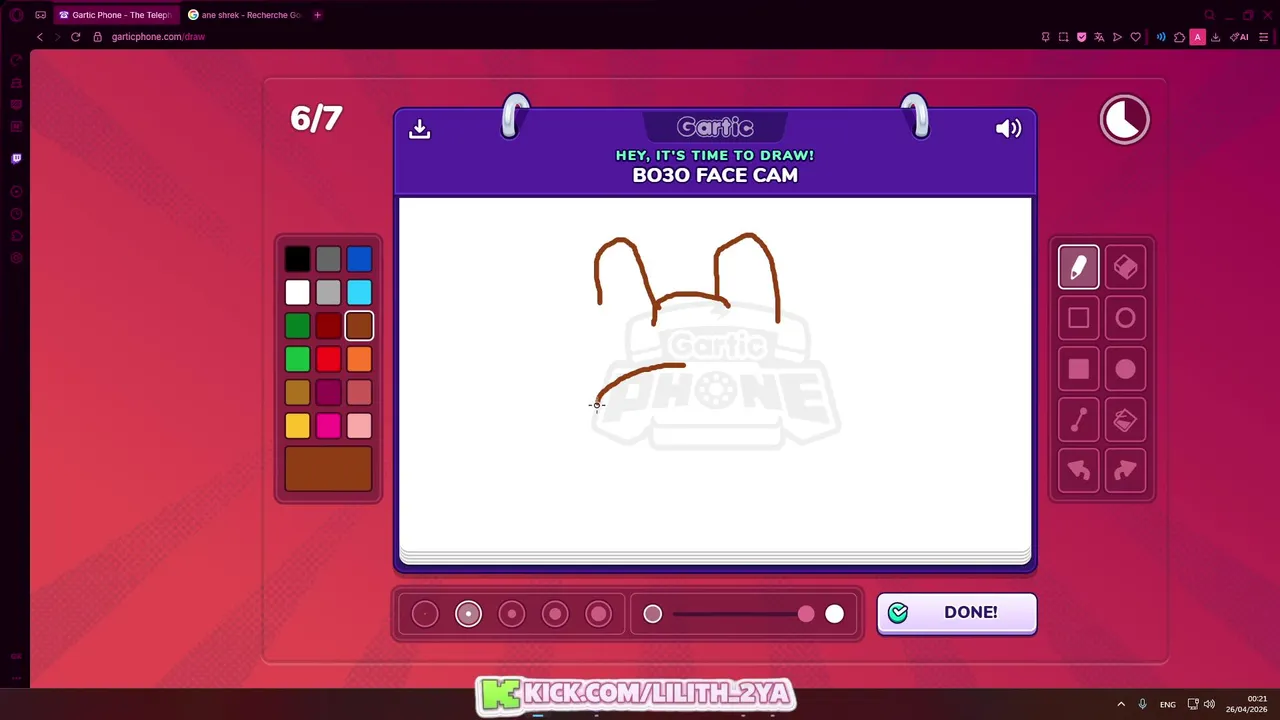Undo the last stroke
Viewport: 1280px width, 720px height.
[1078, 471]
